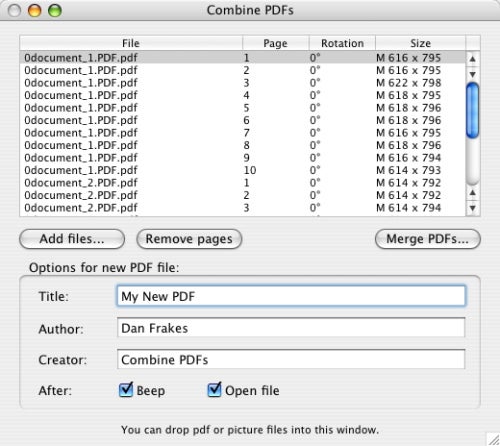Sort list by Page column header
The image size is (500, 446).
276,43
